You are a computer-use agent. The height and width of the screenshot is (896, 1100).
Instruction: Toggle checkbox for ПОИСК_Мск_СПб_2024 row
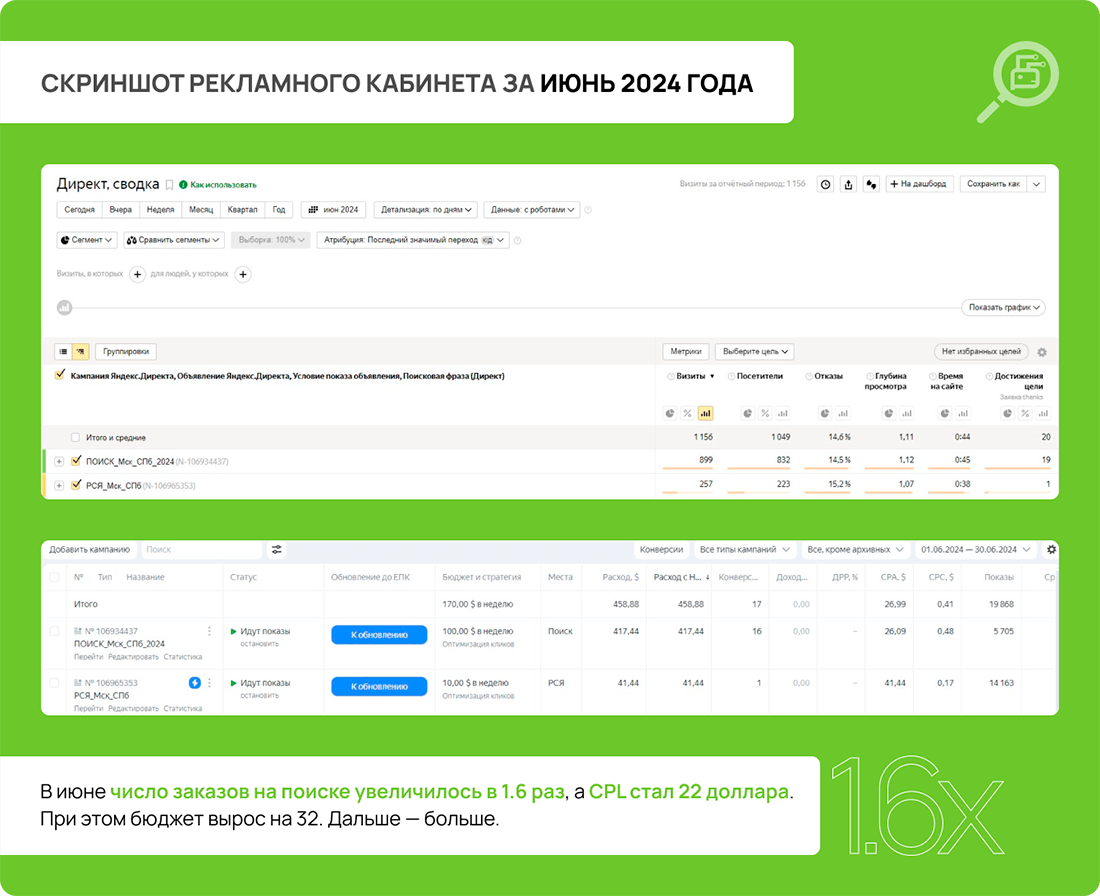point(76,461)
